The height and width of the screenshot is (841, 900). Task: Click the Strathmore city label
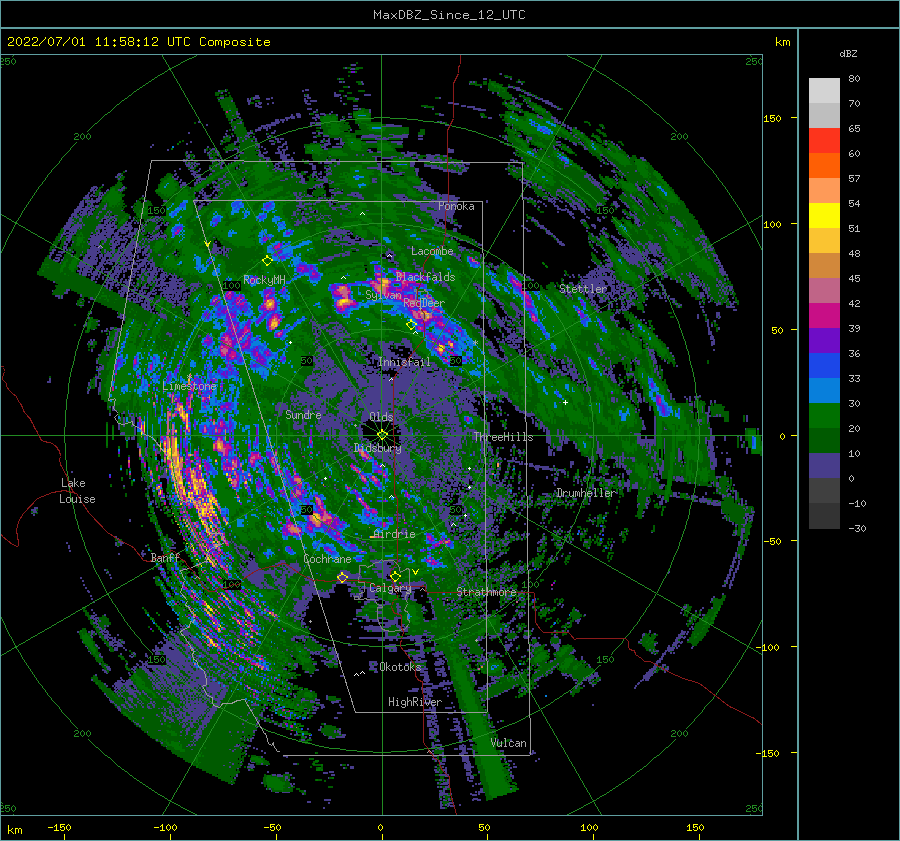tap(486, 592)
